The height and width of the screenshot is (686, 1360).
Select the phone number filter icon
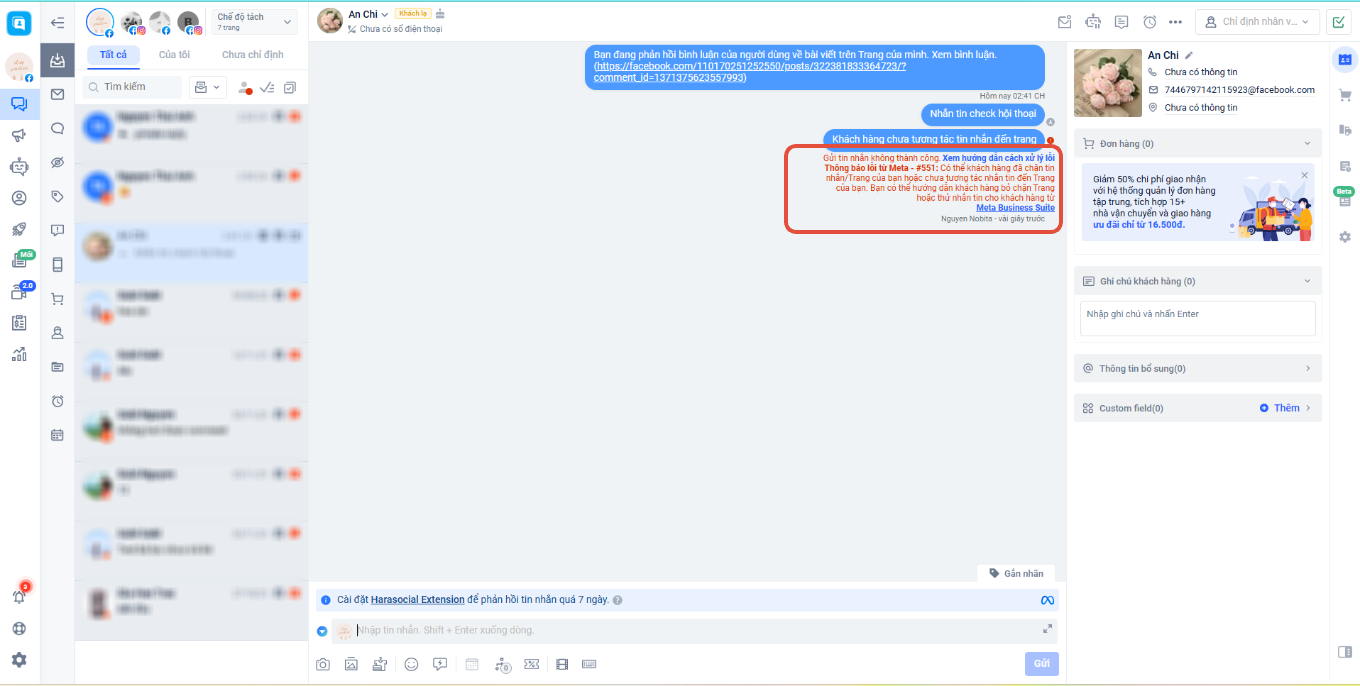[58, 265]
